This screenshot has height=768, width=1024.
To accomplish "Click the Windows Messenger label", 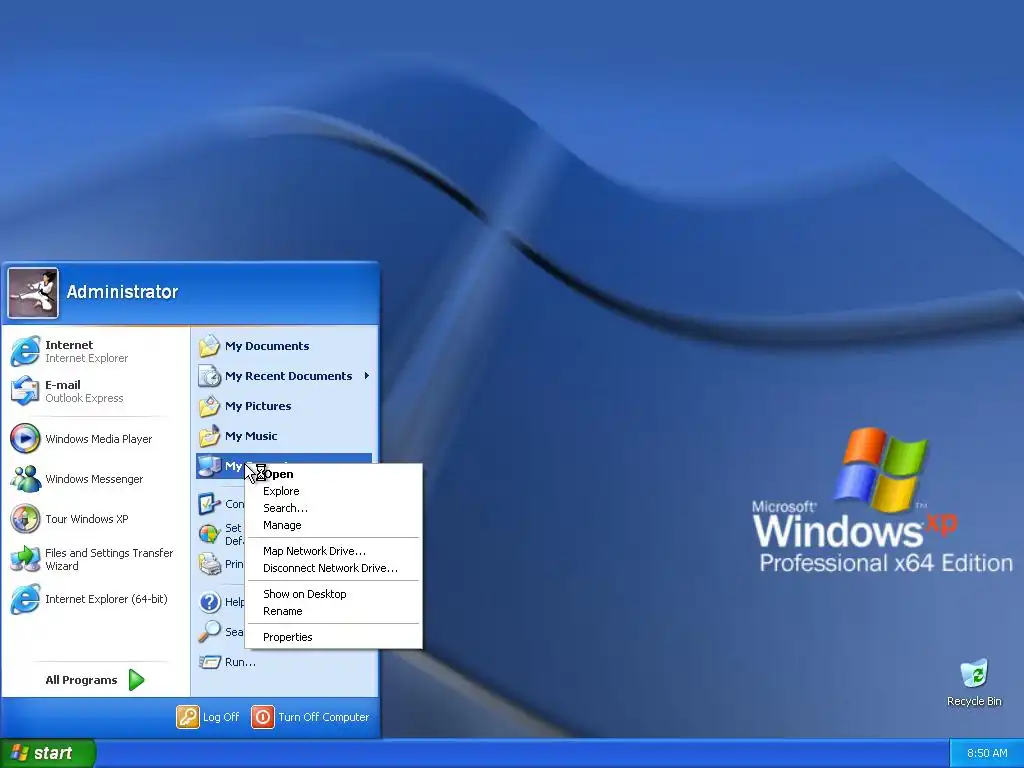I will coord(94,479).
